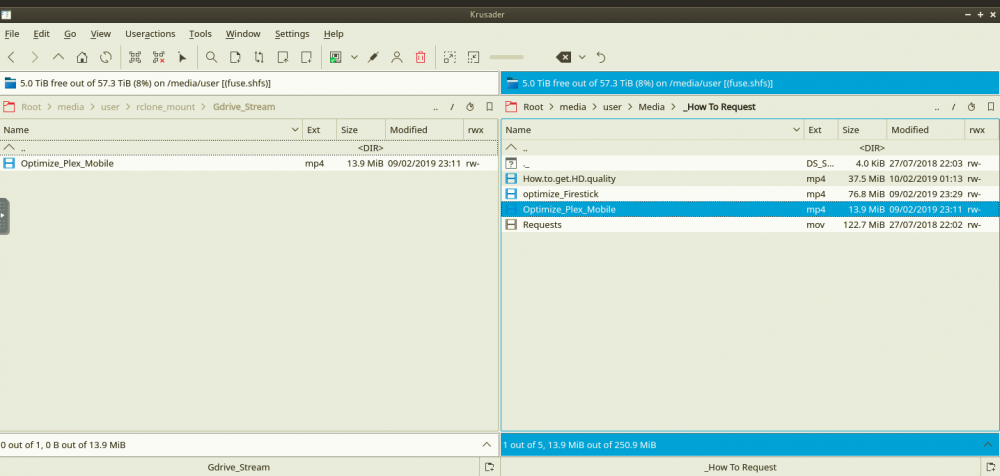
Task: Click the shrink-view toolbar icon
Action: coord(473,57)
